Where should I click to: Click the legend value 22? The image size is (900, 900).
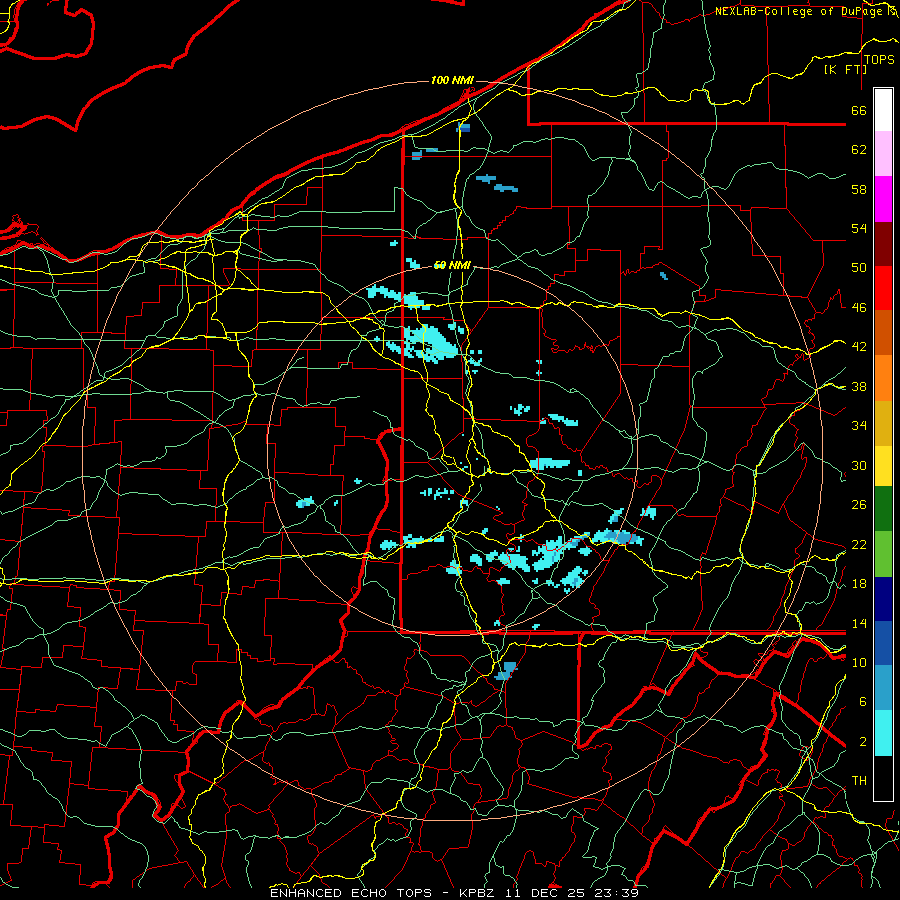click(x=859, y=544)
